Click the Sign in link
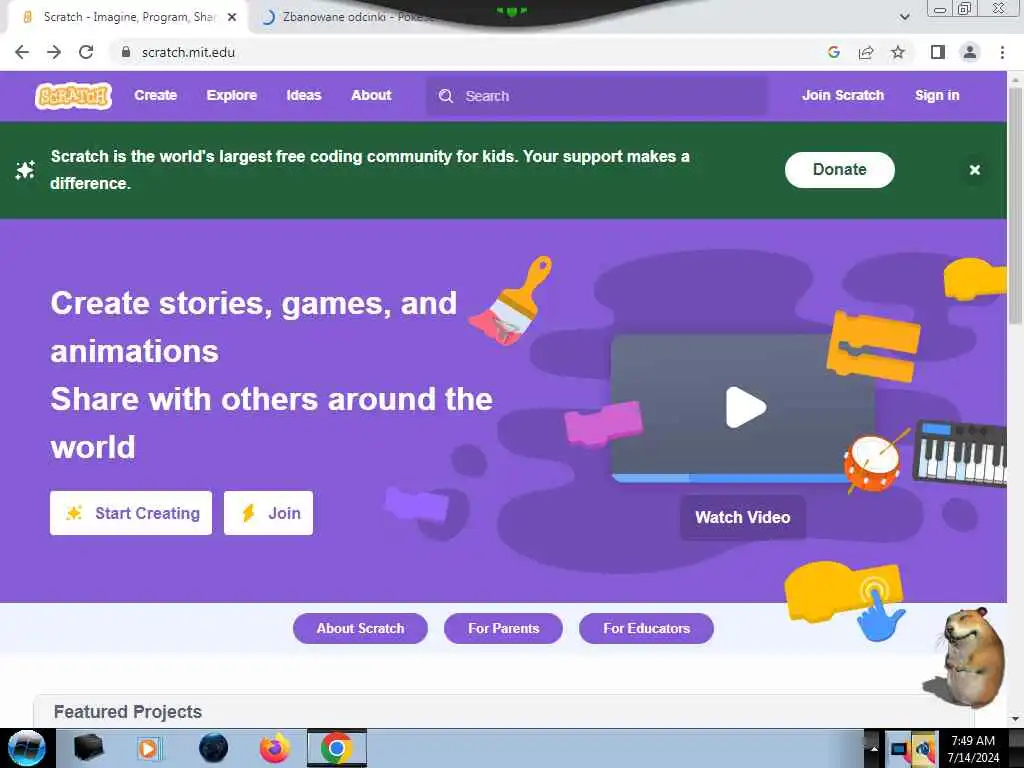Viewport: 1024px width, 768px height. 936,95
